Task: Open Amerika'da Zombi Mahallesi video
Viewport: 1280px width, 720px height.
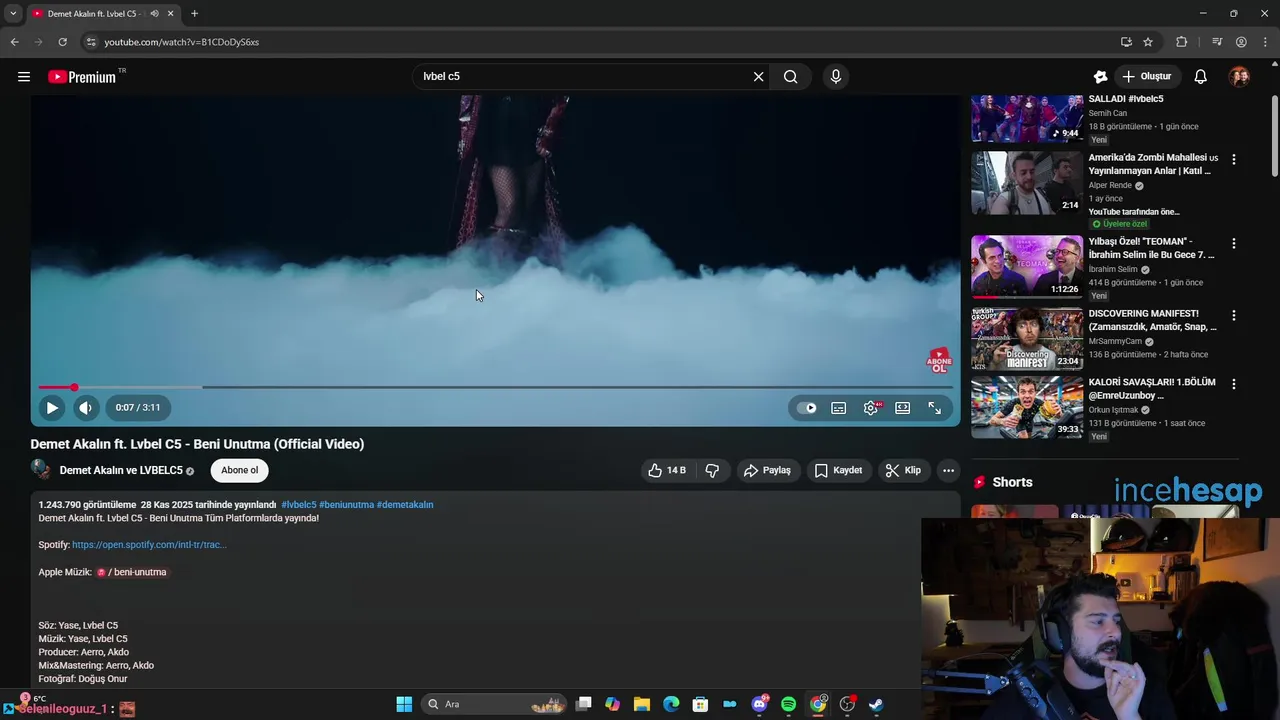Action: point(1027,182)
